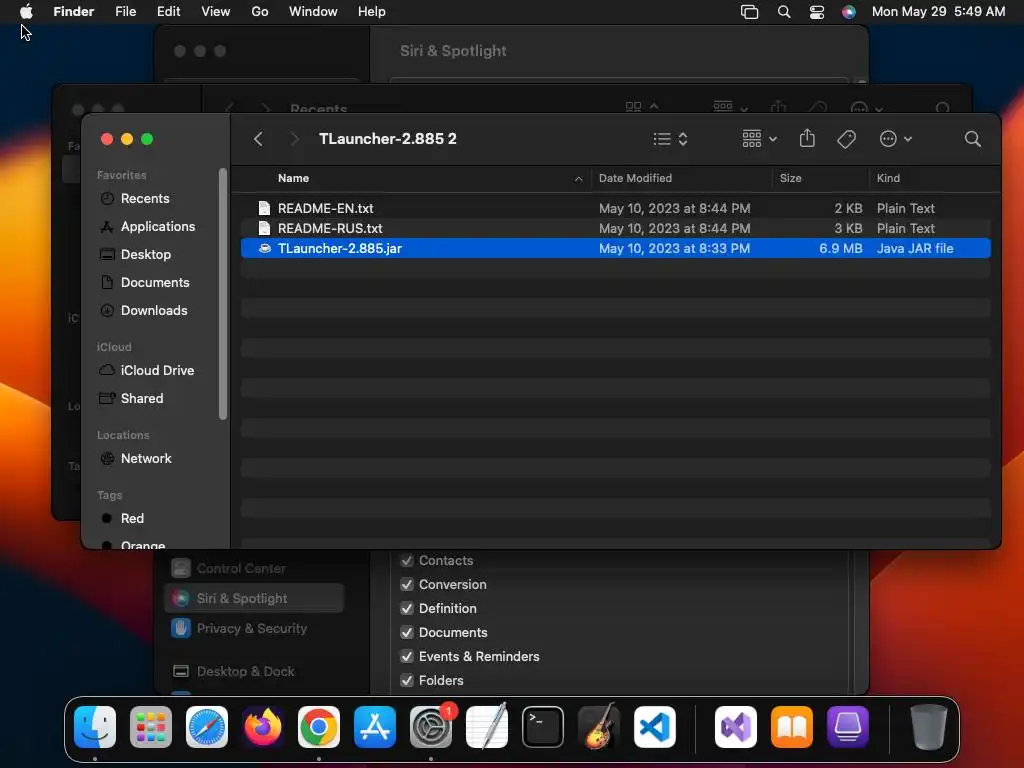This screenshot has width=1024, height=768.
Task: Sort by the Kind column header
Action: point(888,178)
